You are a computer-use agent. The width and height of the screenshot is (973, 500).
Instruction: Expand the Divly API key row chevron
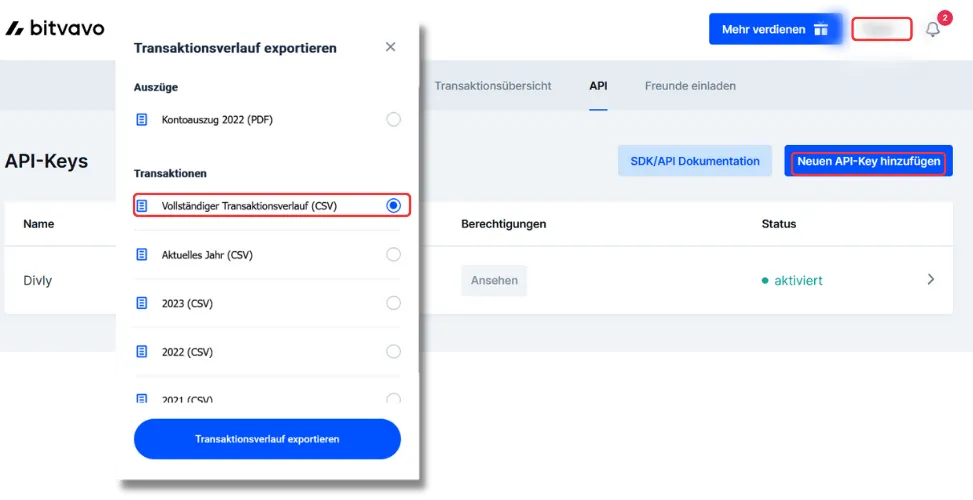tap(931, 280)
